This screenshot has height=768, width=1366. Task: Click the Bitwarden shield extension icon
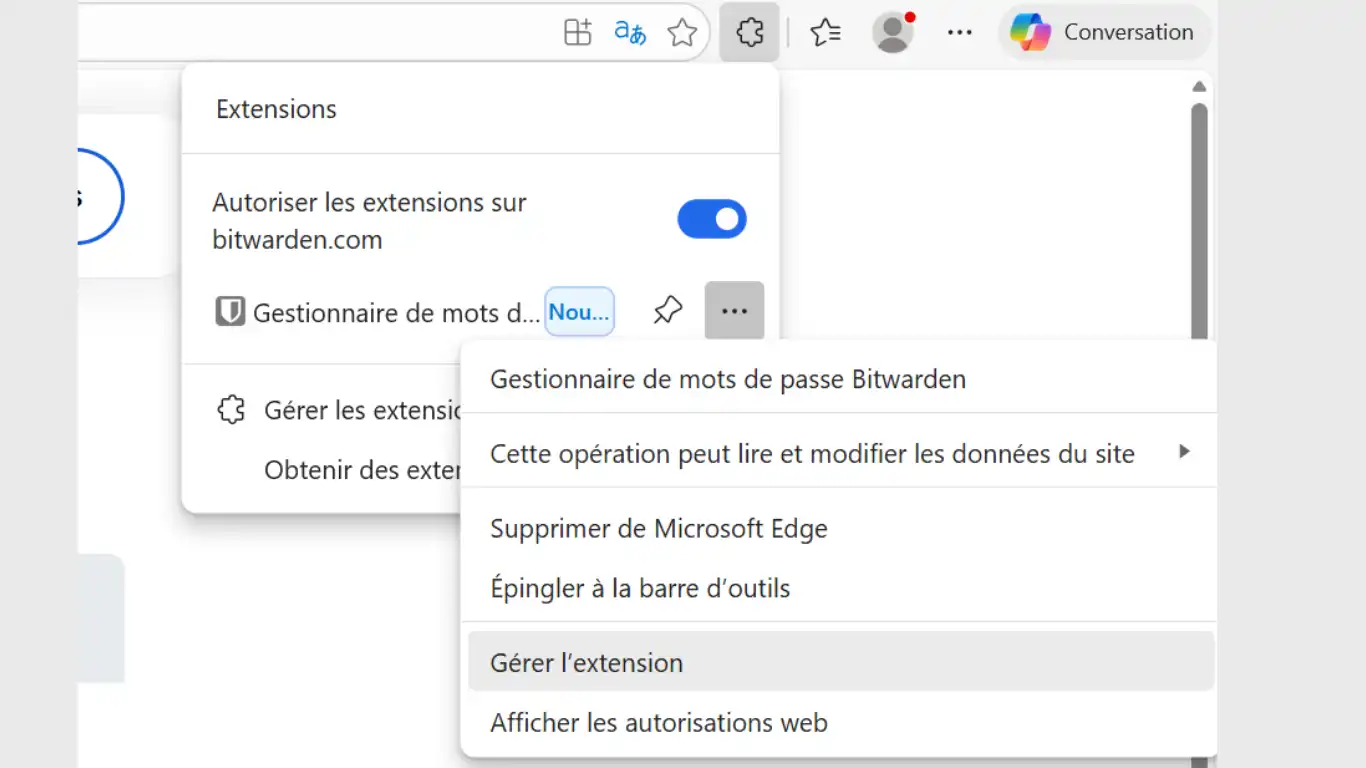click(230, 312)
